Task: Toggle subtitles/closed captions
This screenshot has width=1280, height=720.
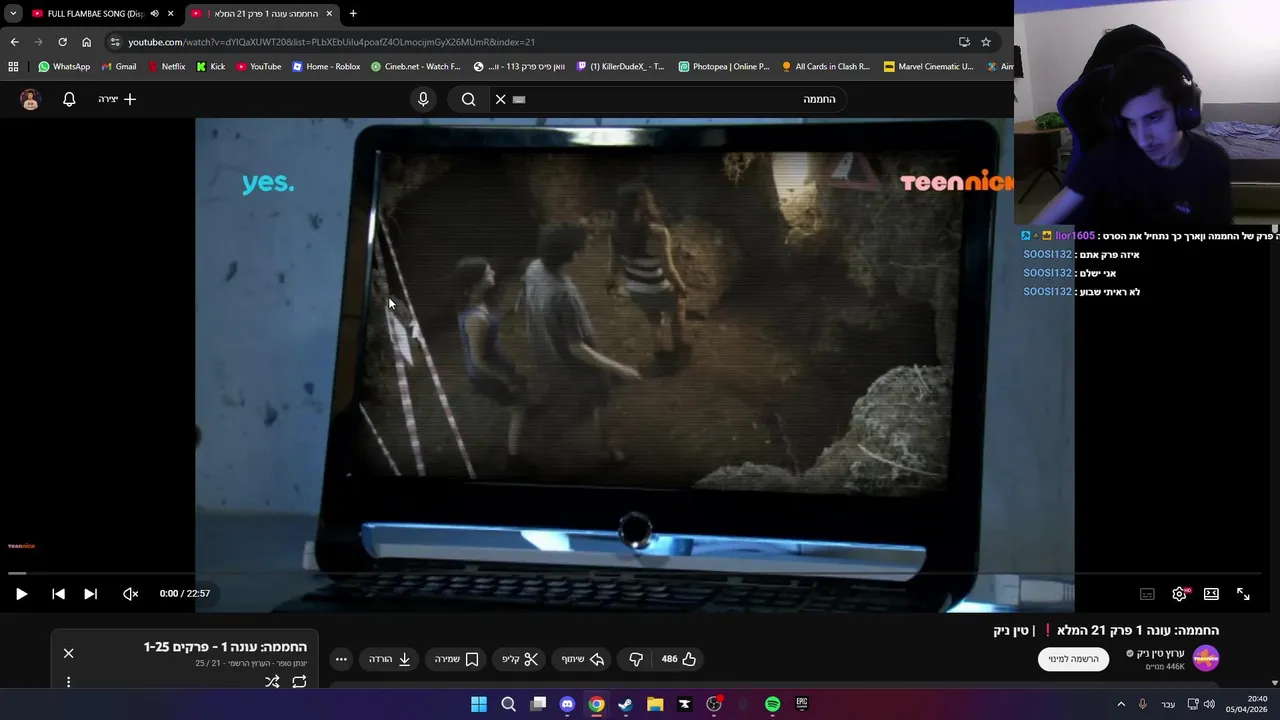Action: tap(1147, 594)
